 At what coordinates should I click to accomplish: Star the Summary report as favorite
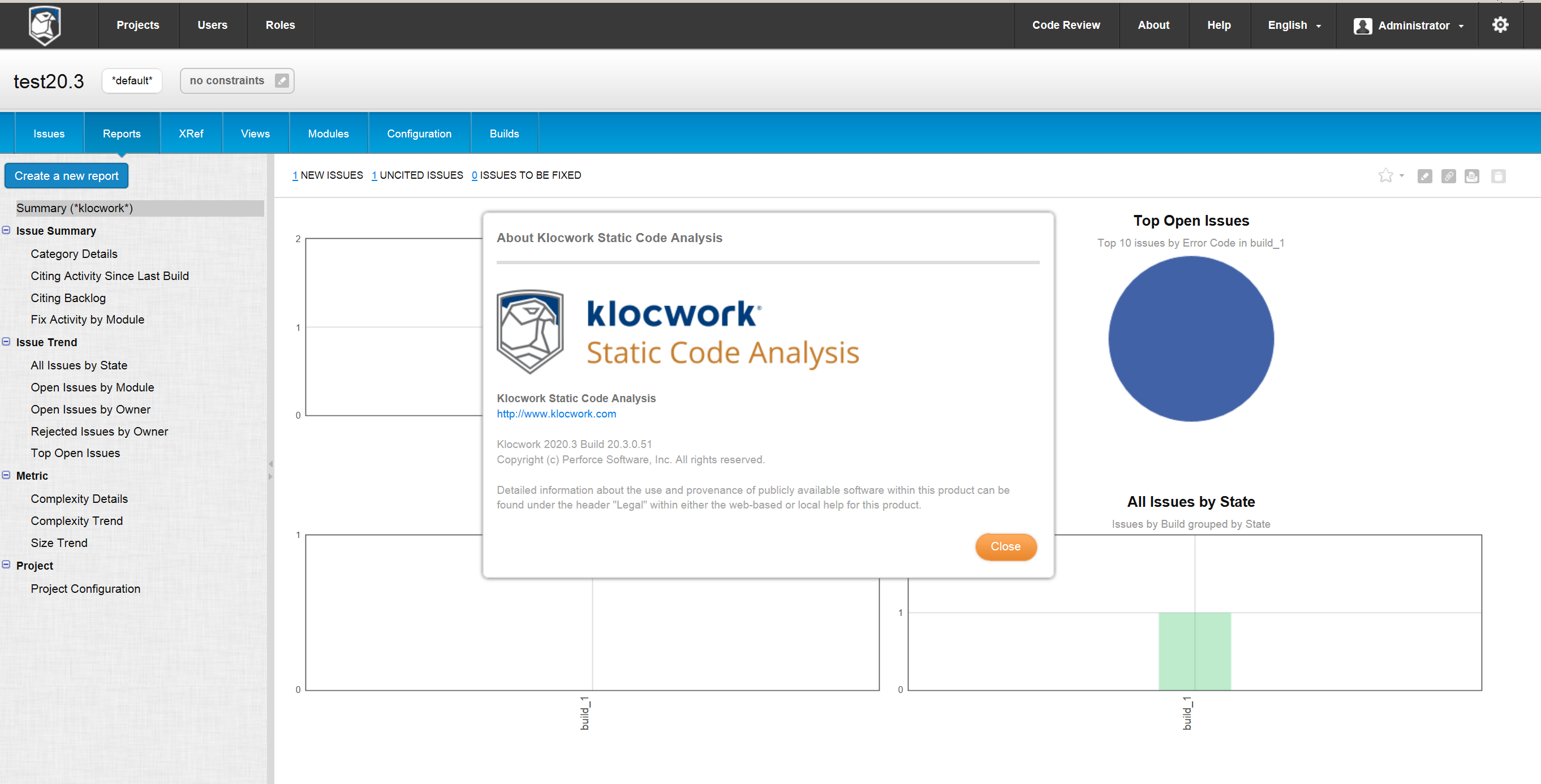pos(1385,175)
